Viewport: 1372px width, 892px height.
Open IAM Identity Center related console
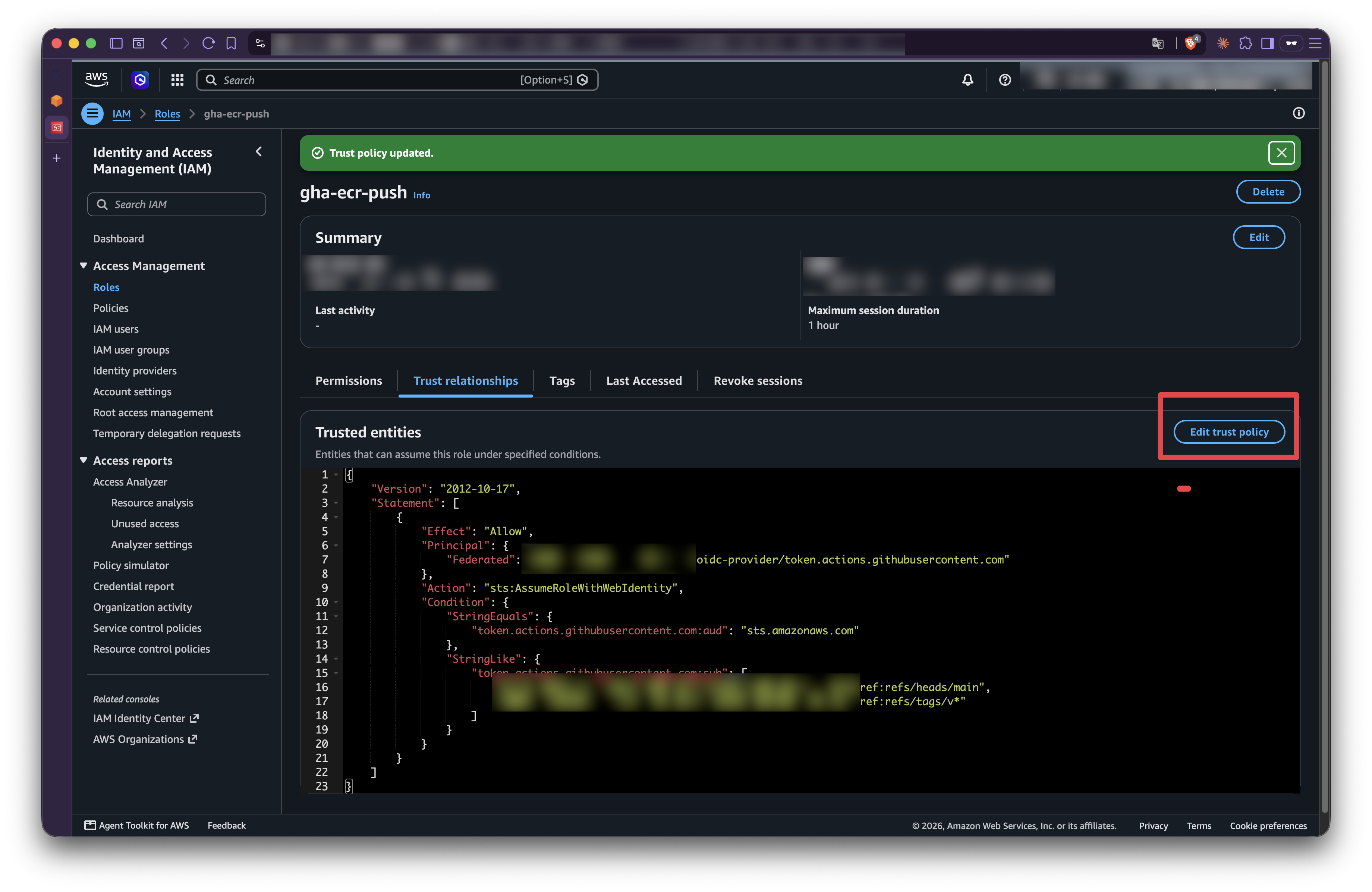(x=146, y=718)
